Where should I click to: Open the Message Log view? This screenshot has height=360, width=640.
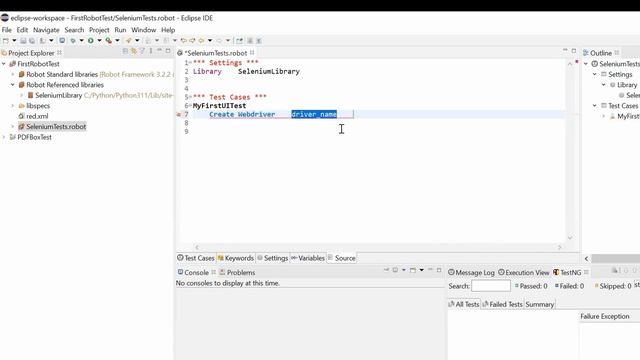[x=471, y=272]
